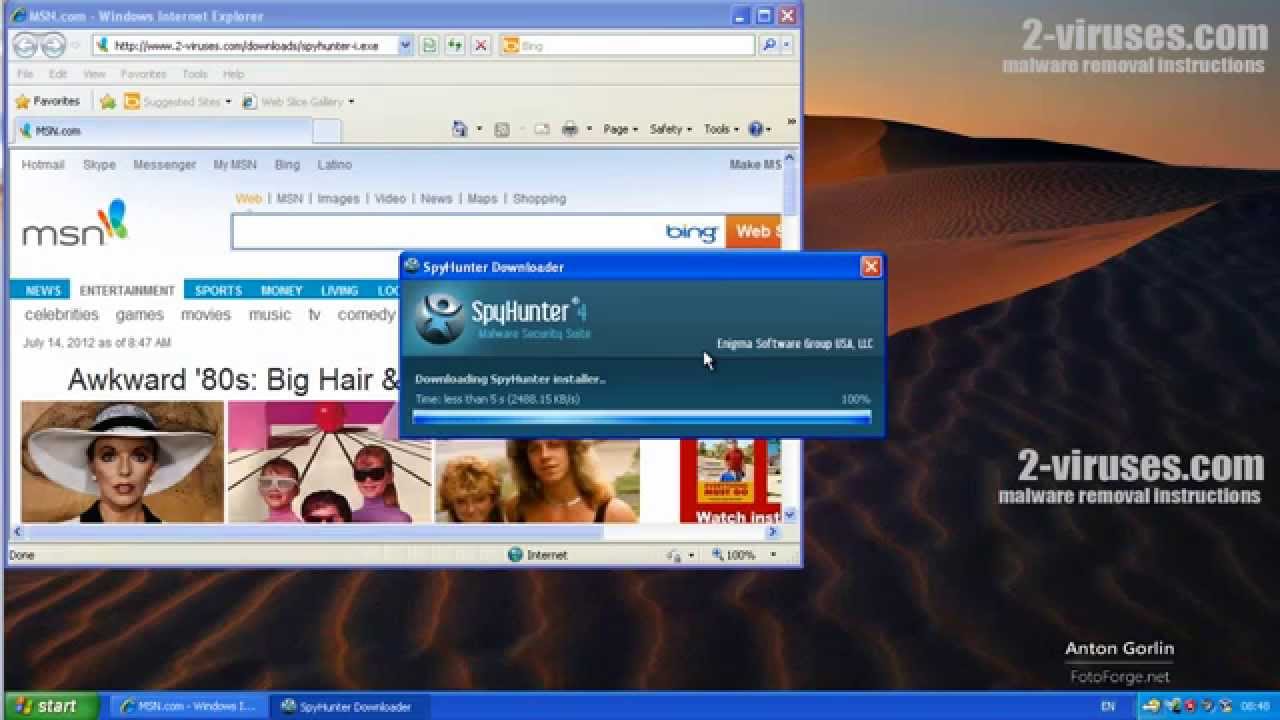Screen dimensions: 1280x720
Task: Open the Favorites menu in menu bar
Action: pos(143,74)
